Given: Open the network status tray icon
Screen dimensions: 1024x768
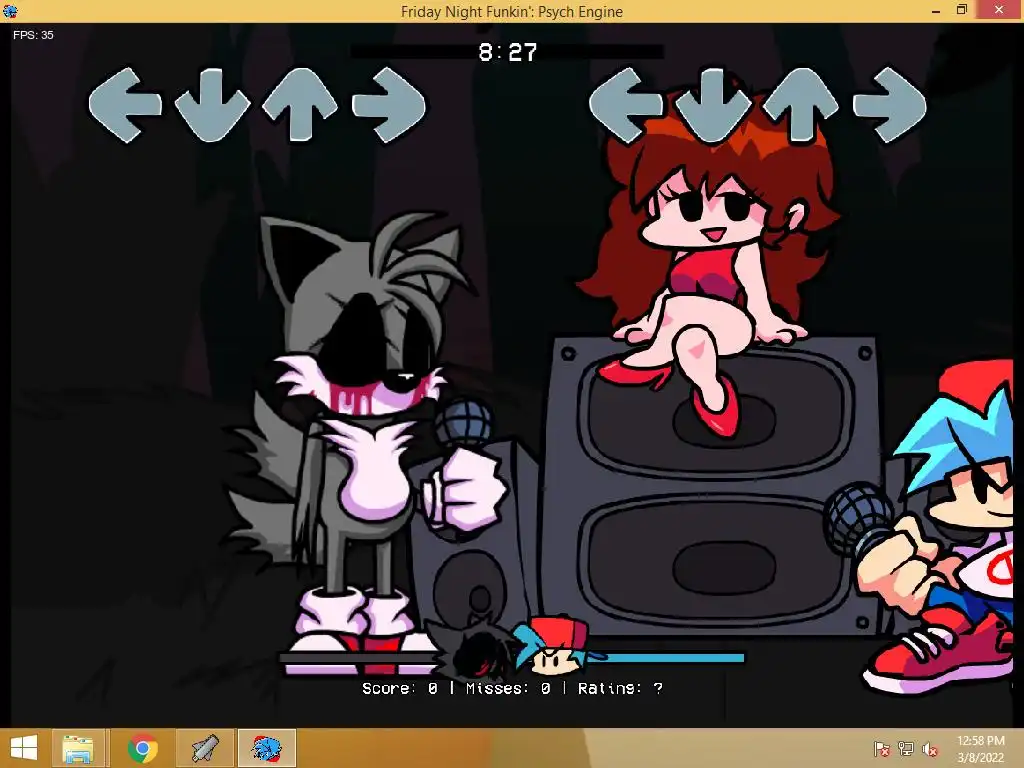Looking at the screenshot, I should [x=906, y=749].
